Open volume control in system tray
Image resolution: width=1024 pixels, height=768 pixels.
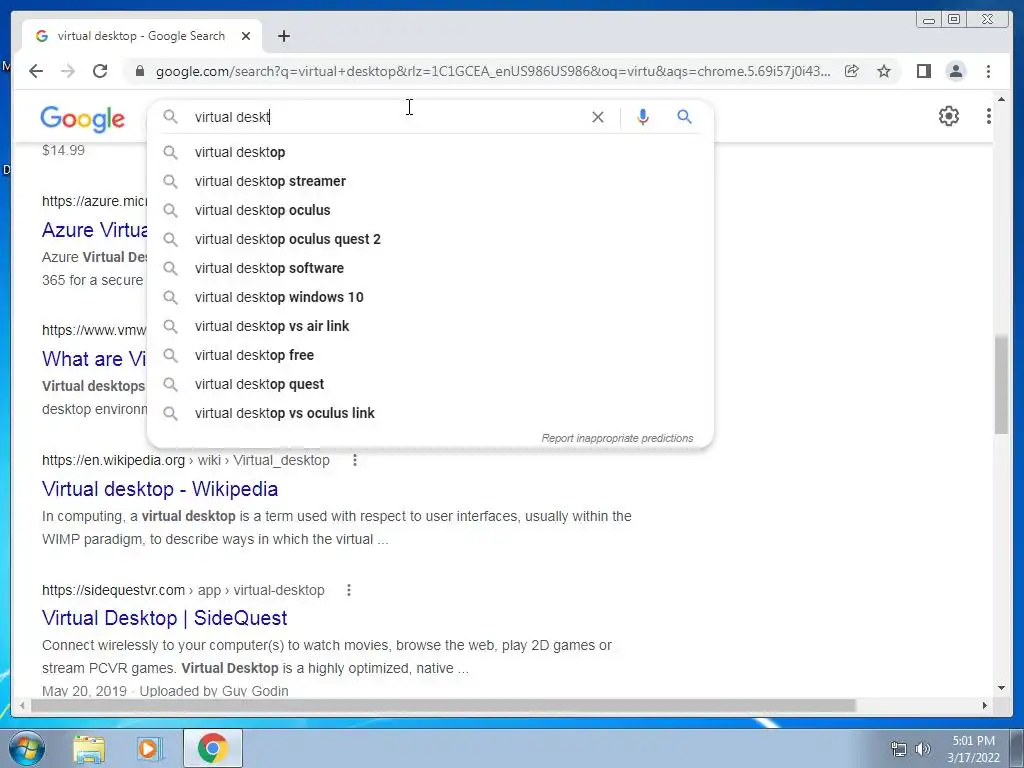pyautogui.click(x=923, y=749)
